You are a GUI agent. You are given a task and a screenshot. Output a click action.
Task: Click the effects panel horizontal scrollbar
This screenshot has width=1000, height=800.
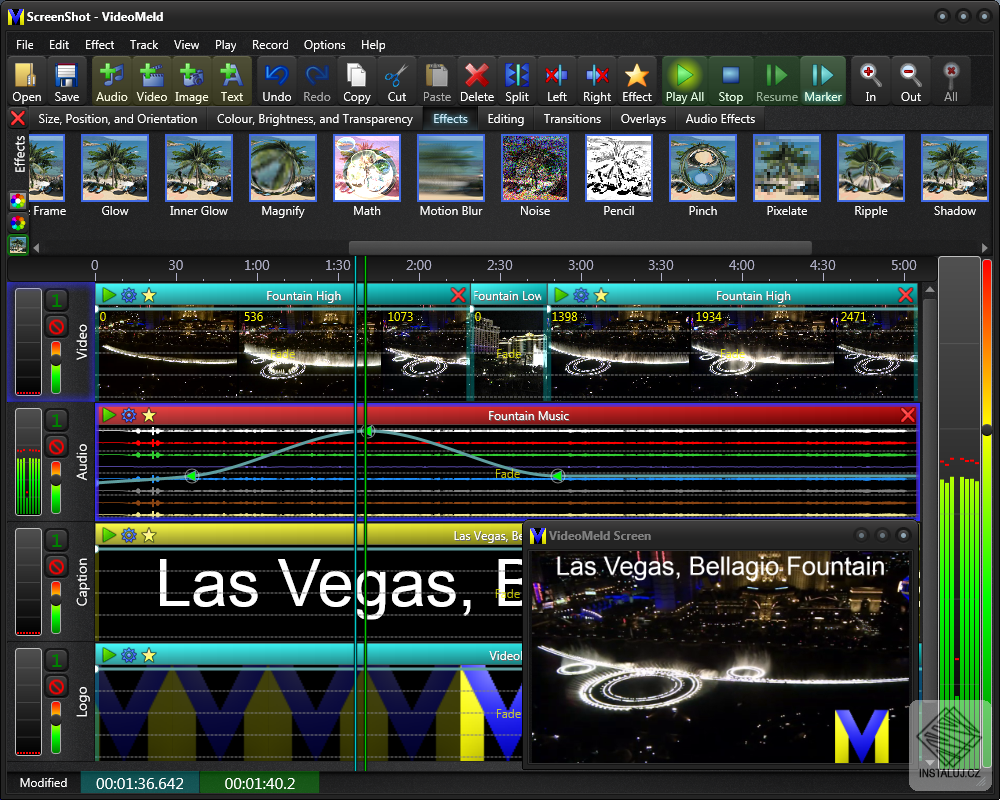tap(580, 248)
